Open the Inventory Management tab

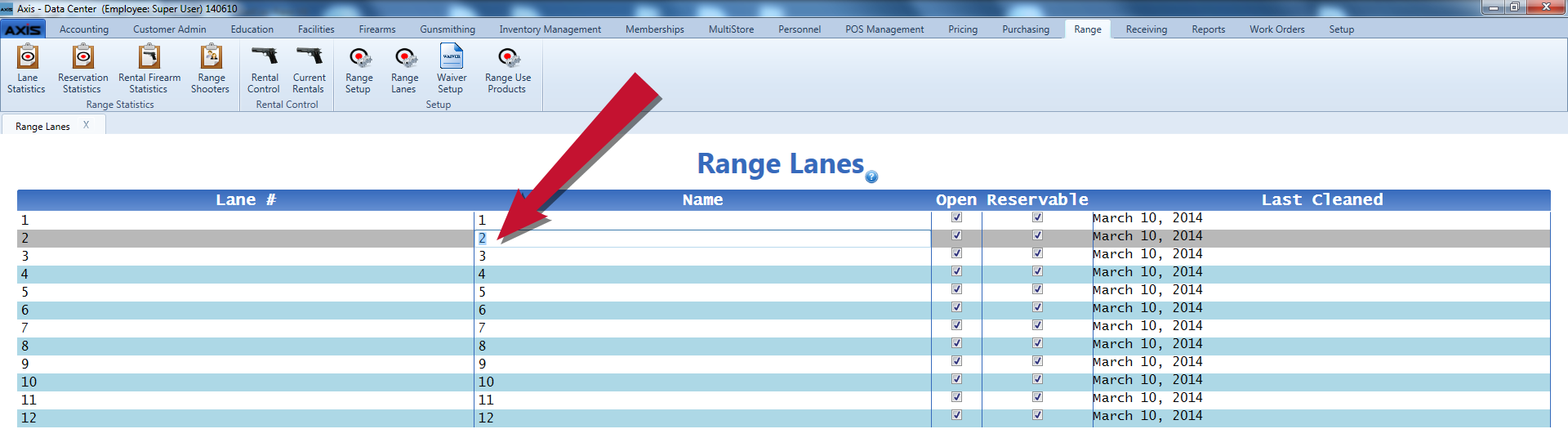pyautogui.click(x=550, y=29)
